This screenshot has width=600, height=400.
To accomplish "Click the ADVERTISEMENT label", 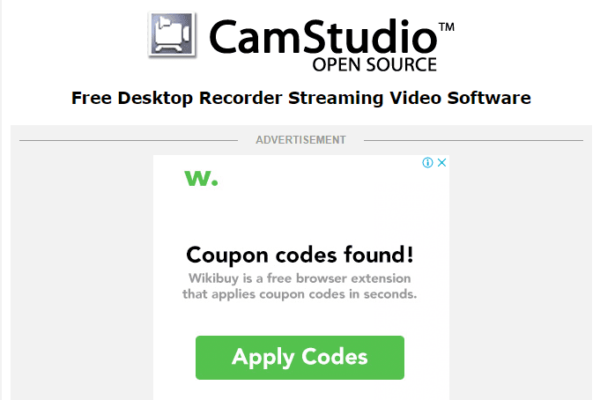I will [301, 140].
